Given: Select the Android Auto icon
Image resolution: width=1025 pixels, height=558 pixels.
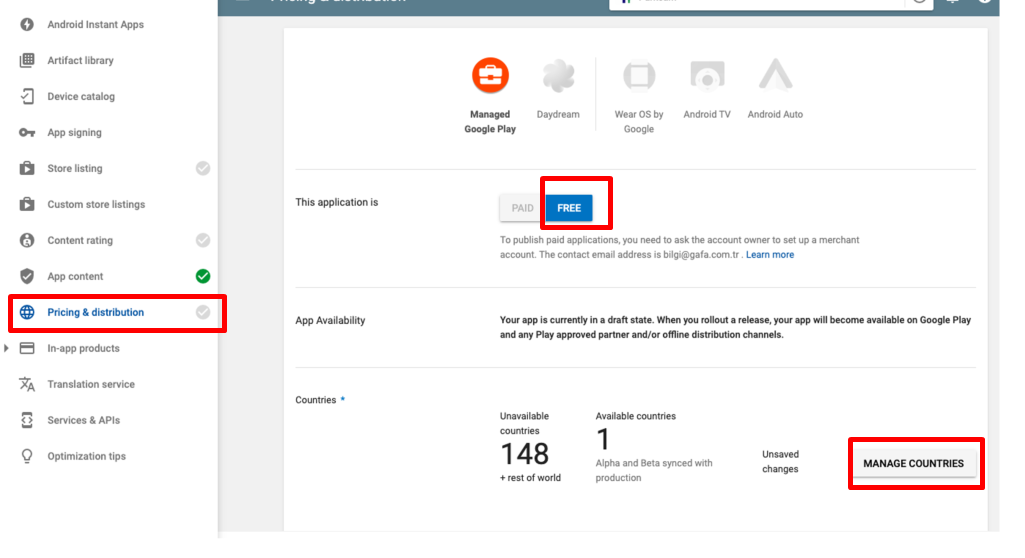Looking at the screenshot, I should point(775,74).
